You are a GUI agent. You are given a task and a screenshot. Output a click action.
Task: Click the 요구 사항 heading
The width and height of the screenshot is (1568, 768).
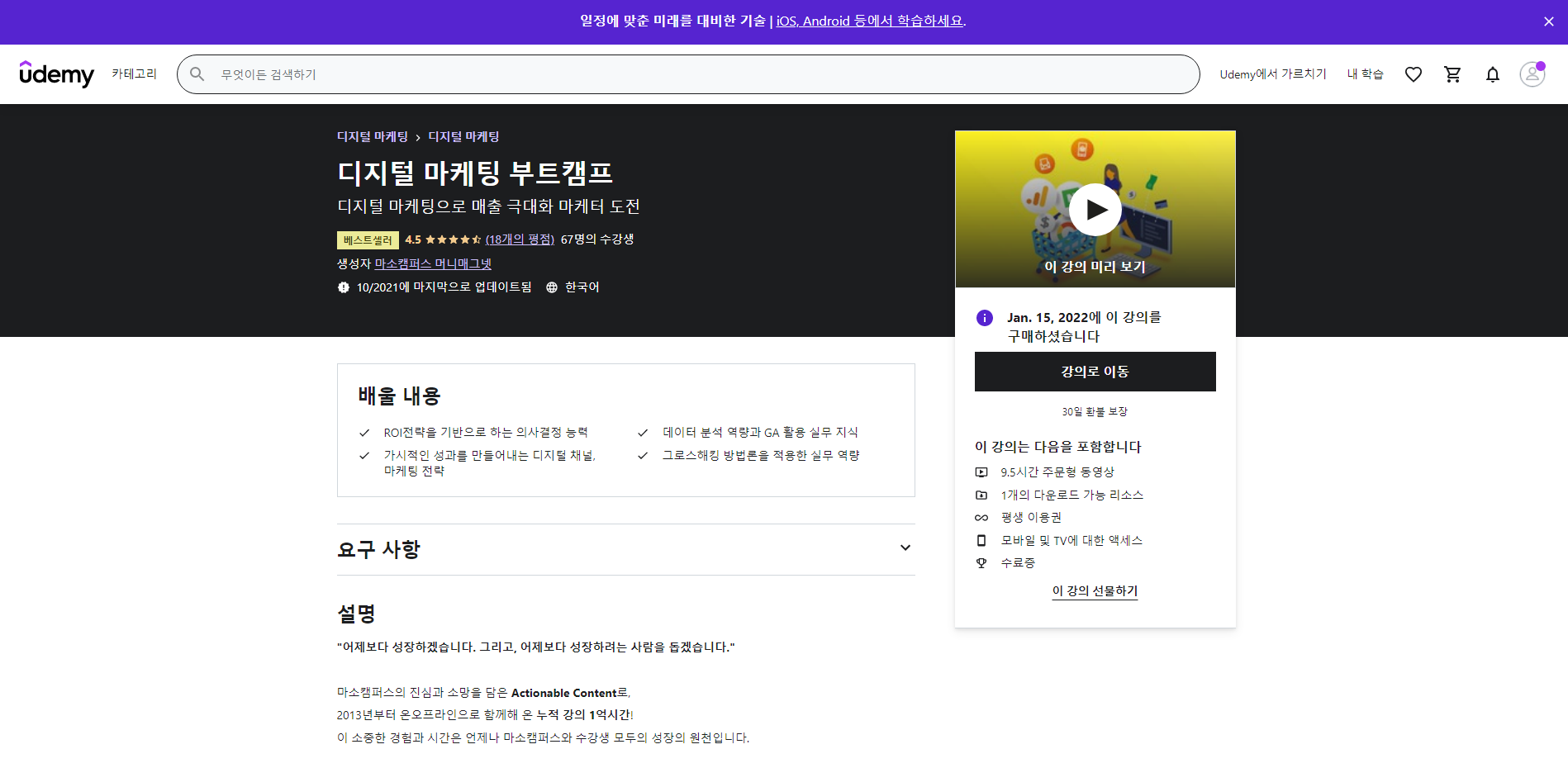379,549
